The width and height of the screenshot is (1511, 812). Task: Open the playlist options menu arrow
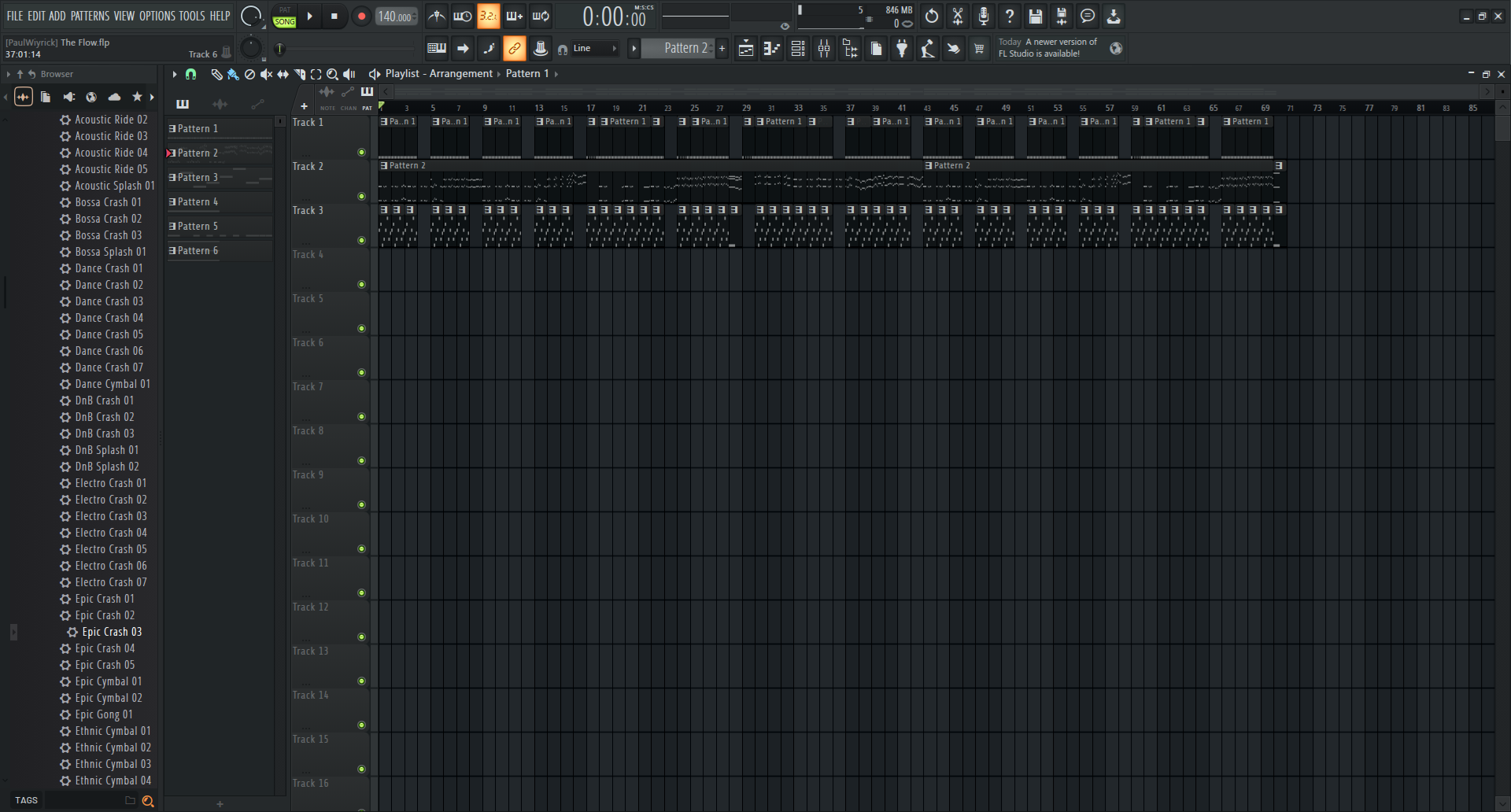pyautogui.click(x=175, y=74)
